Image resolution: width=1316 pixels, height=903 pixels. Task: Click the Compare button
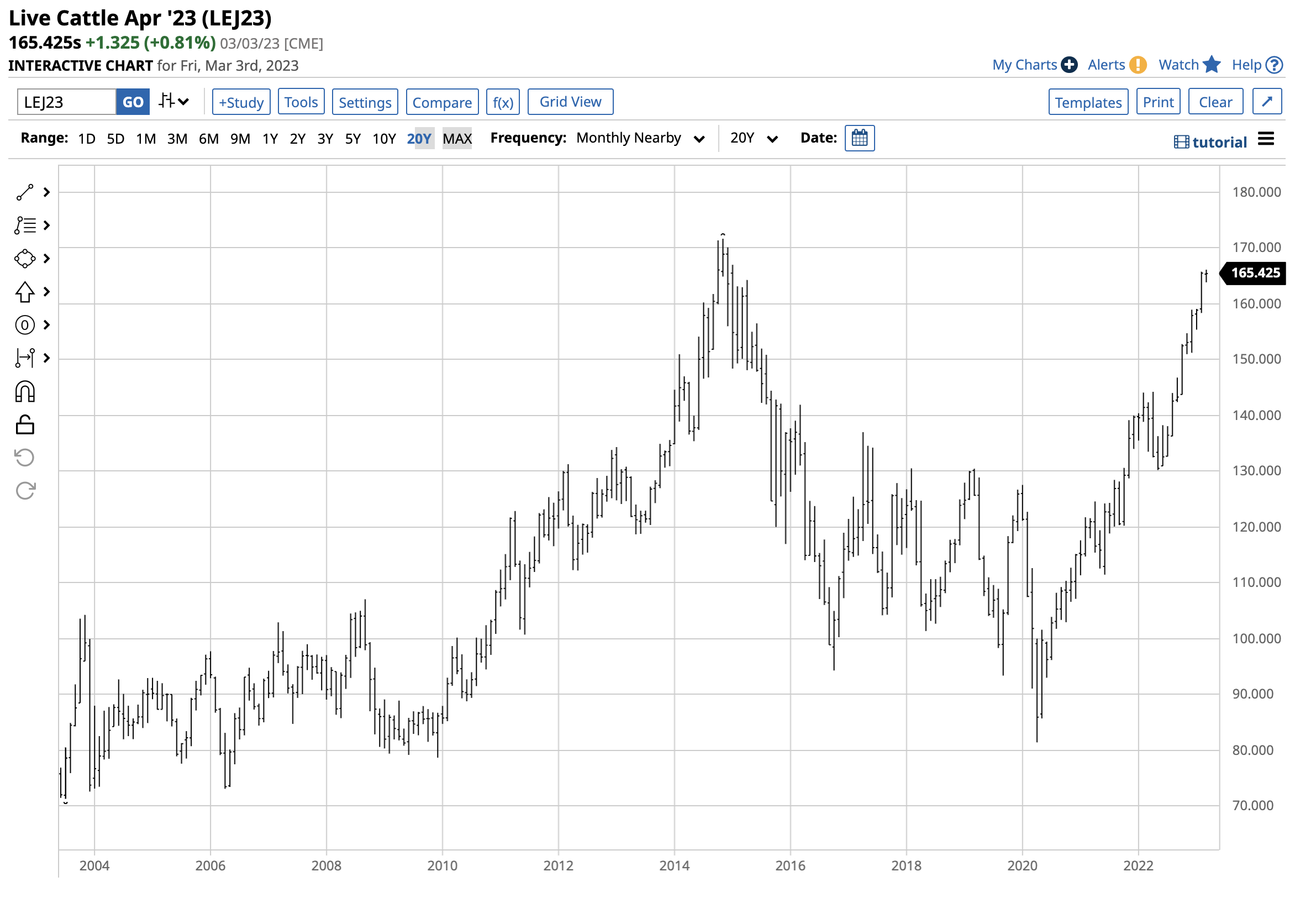[x=442, y=102]
